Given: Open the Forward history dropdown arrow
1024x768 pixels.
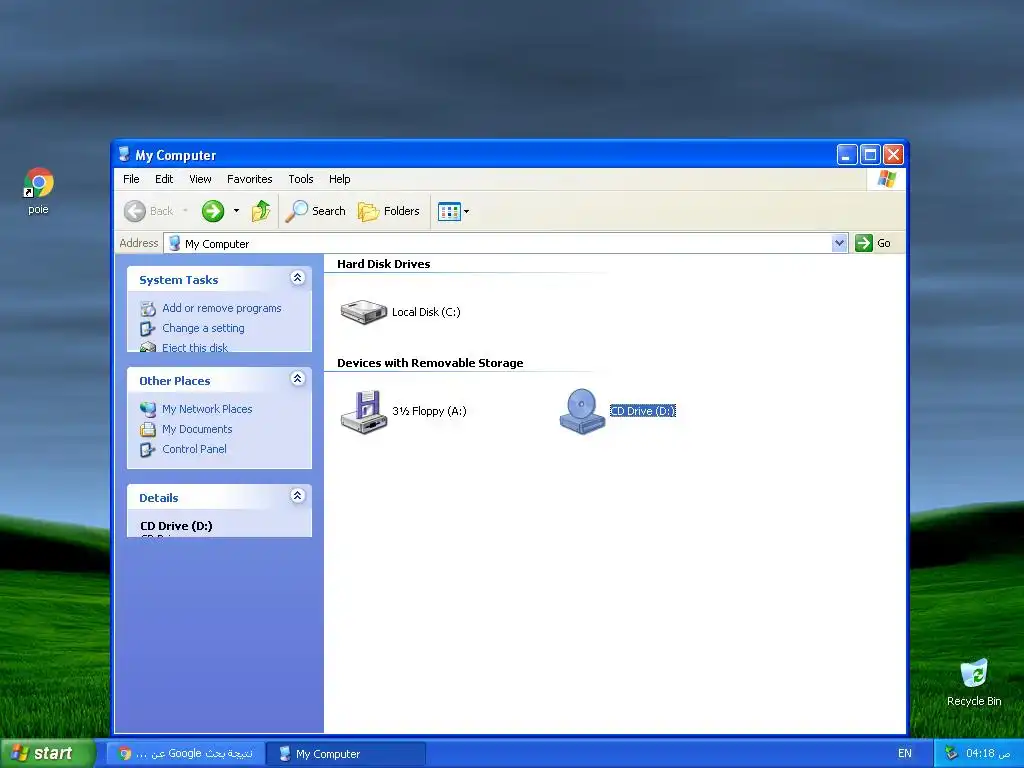Looking at the screenshot, I should 236,211.
